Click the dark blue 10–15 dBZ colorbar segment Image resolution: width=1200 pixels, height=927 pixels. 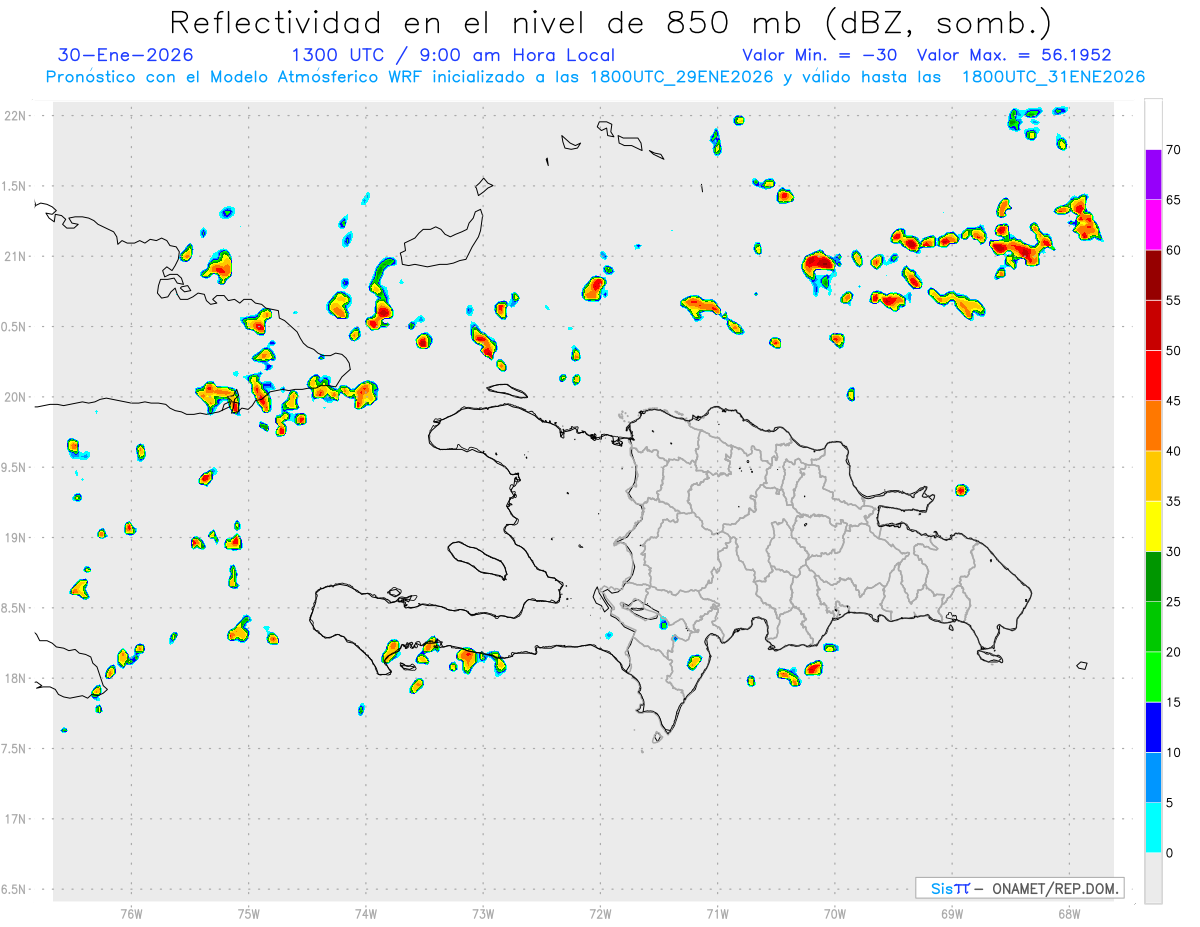[1153, 727]
